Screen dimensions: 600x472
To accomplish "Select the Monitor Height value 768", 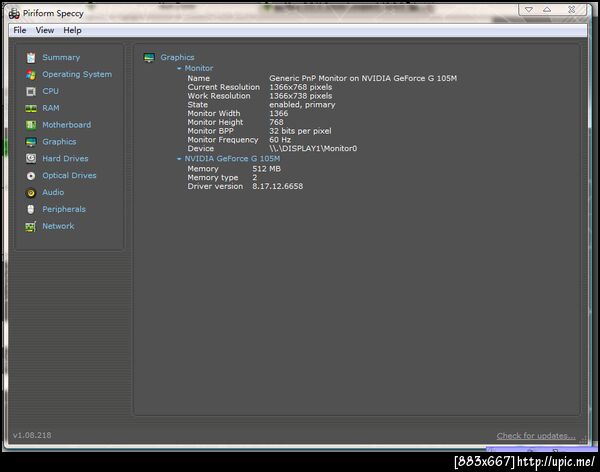I will pyautogui.click(x=276, y=122).
